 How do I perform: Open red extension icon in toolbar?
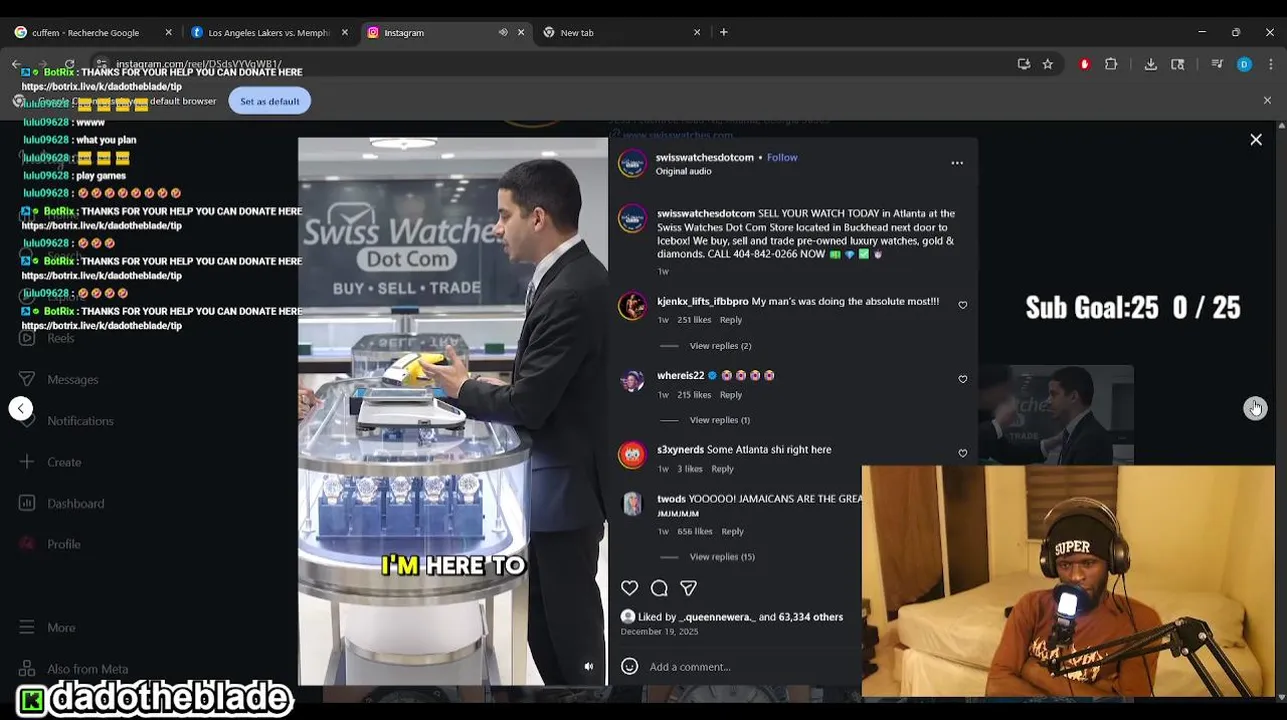(1084, 65)
